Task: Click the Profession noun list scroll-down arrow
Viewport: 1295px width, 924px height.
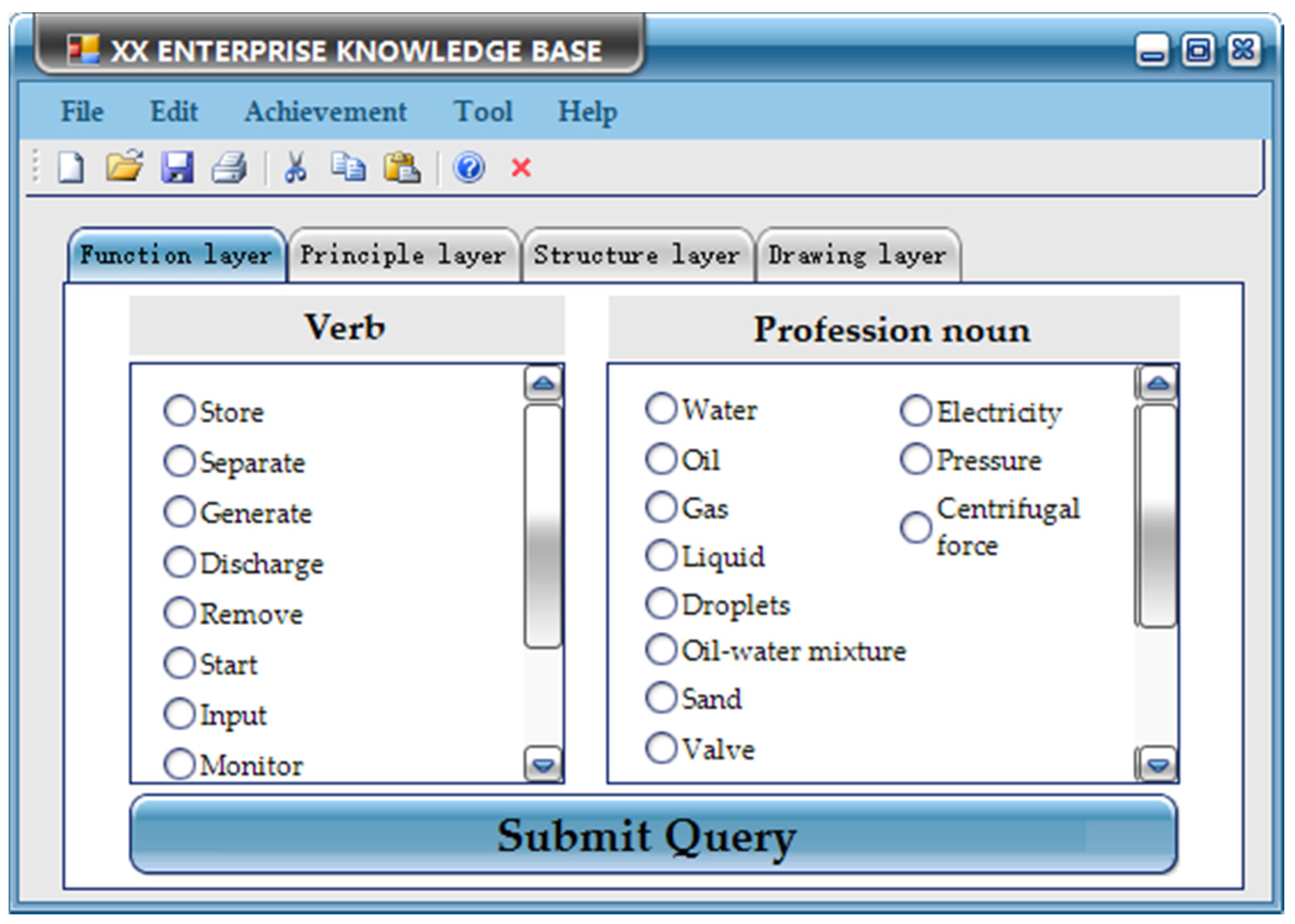Action: coord(1158,765)
